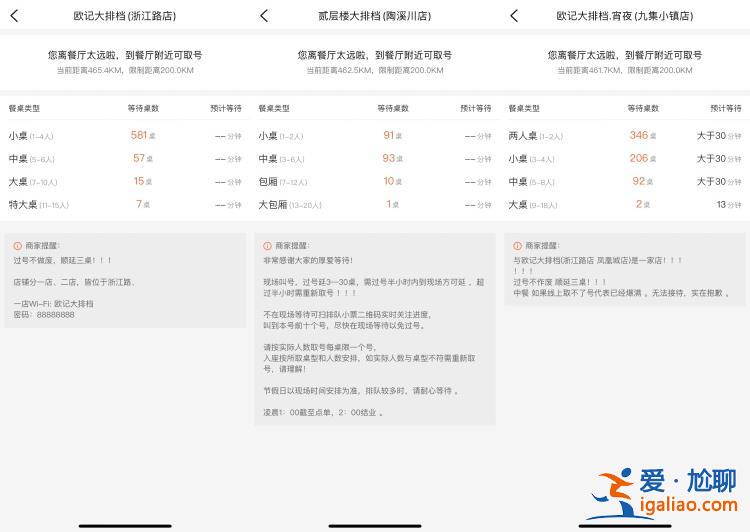Viewport: 750px width, 532px height.
Task: Select 小桌 (1-4人) row in 浙江路店
Action: [x=125, y=136]
